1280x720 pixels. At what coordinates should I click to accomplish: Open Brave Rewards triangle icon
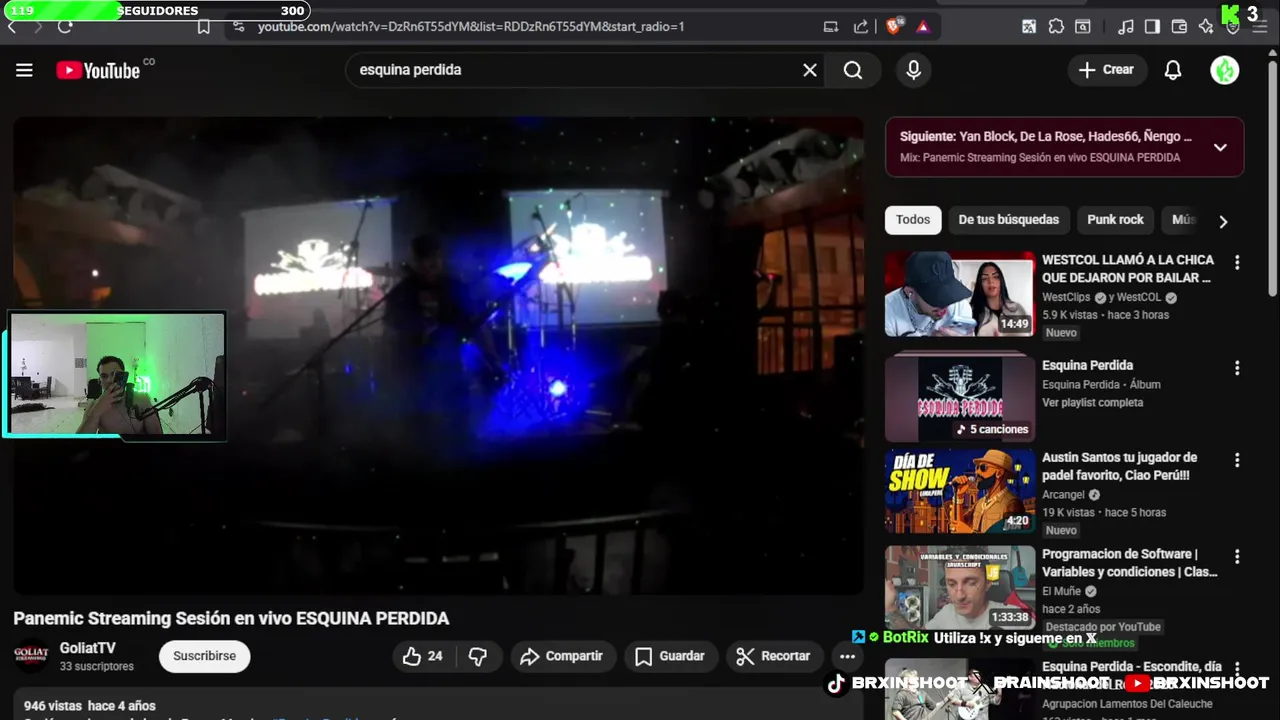click(923, 27)
